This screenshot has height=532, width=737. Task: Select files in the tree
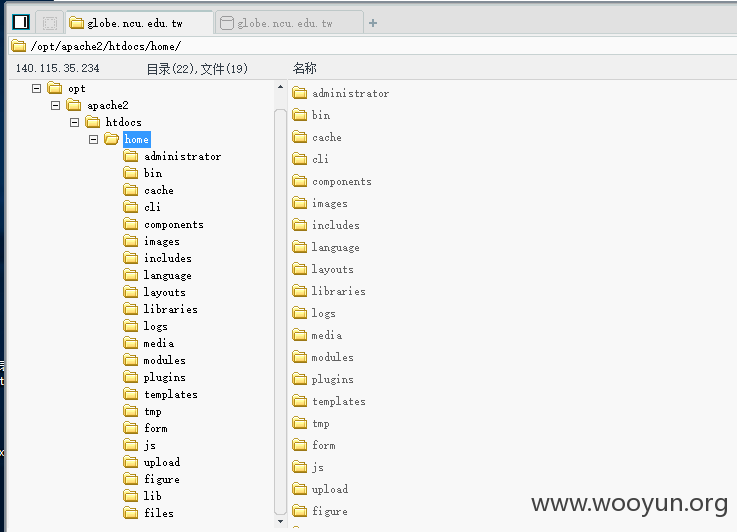point(159,513)
